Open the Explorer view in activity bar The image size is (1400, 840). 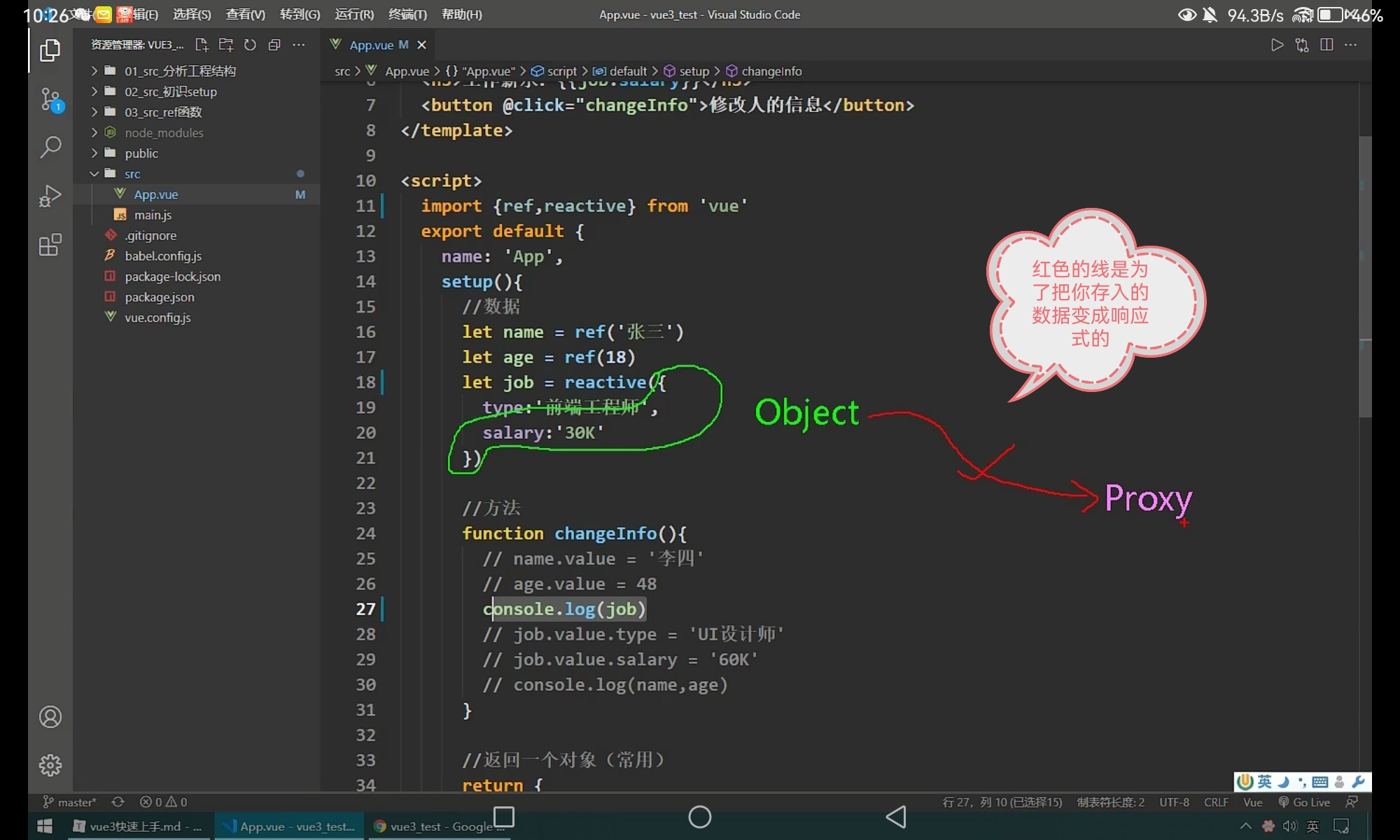tap(50, 50)
